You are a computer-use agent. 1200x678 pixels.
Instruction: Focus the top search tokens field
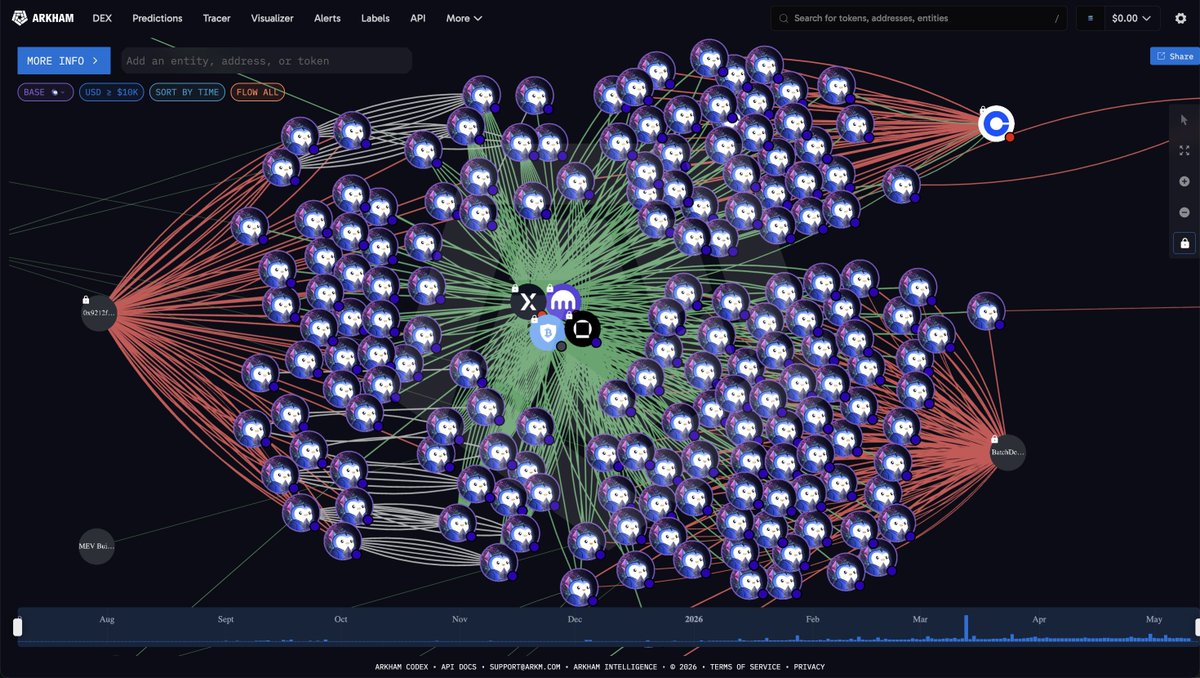pos(920,18)
